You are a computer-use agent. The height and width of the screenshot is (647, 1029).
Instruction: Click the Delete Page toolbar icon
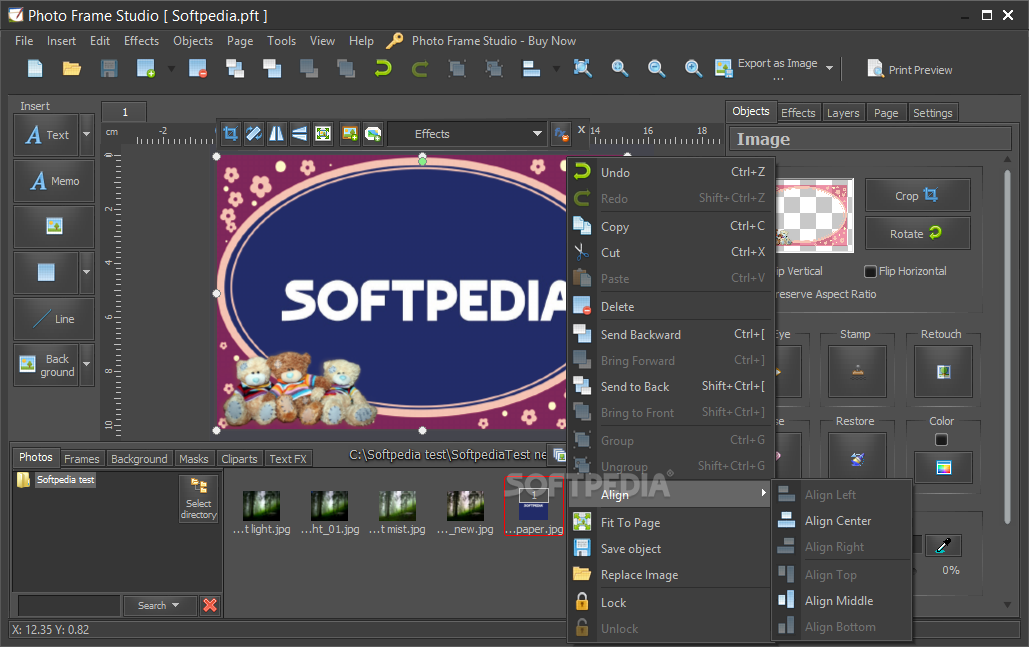[198, 68]
